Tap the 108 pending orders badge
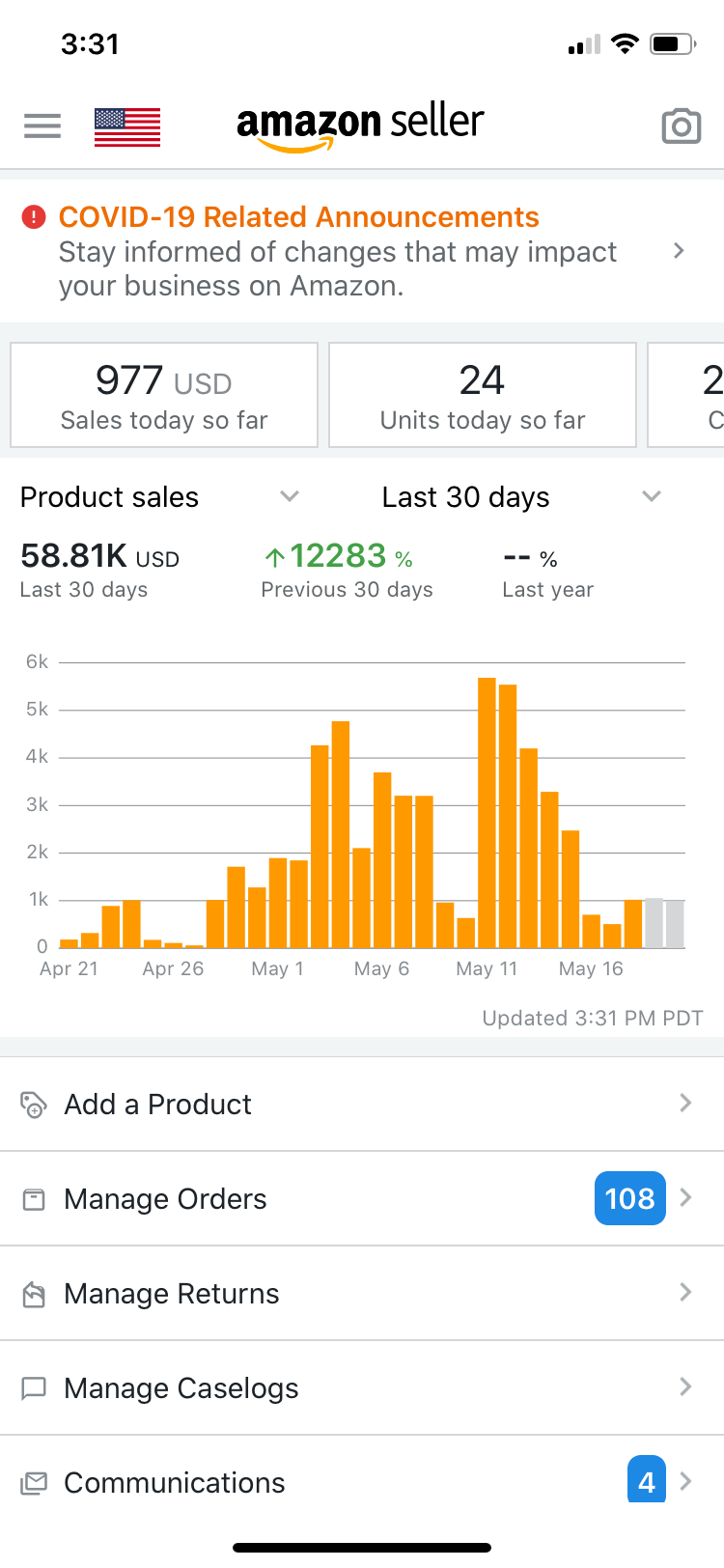The width and height of the screenshot is (724, 1568). 629,1198
